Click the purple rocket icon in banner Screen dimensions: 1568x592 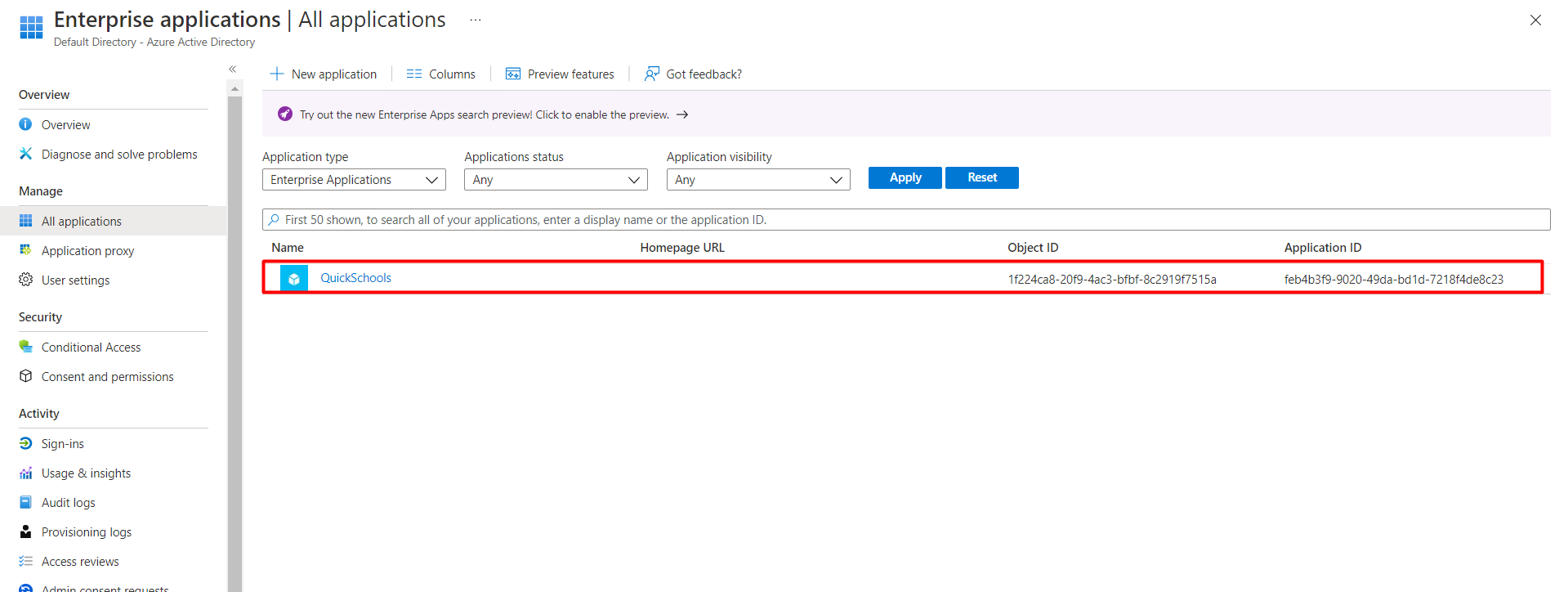[285, 114]
